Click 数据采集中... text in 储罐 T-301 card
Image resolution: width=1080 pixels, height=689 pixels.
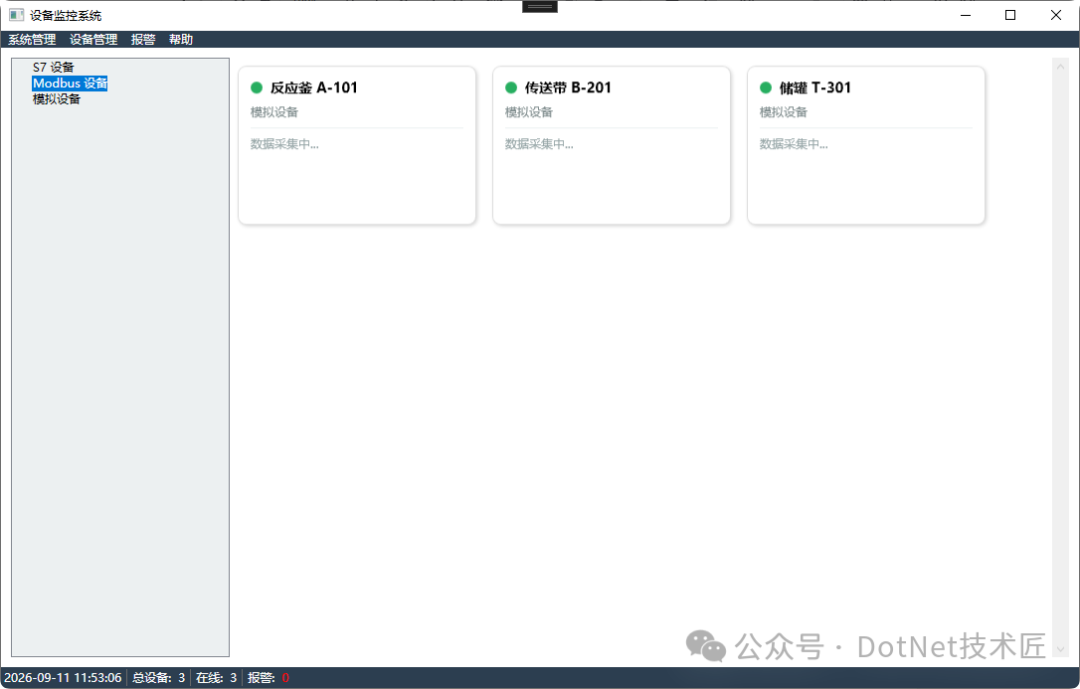click(793, 144)
